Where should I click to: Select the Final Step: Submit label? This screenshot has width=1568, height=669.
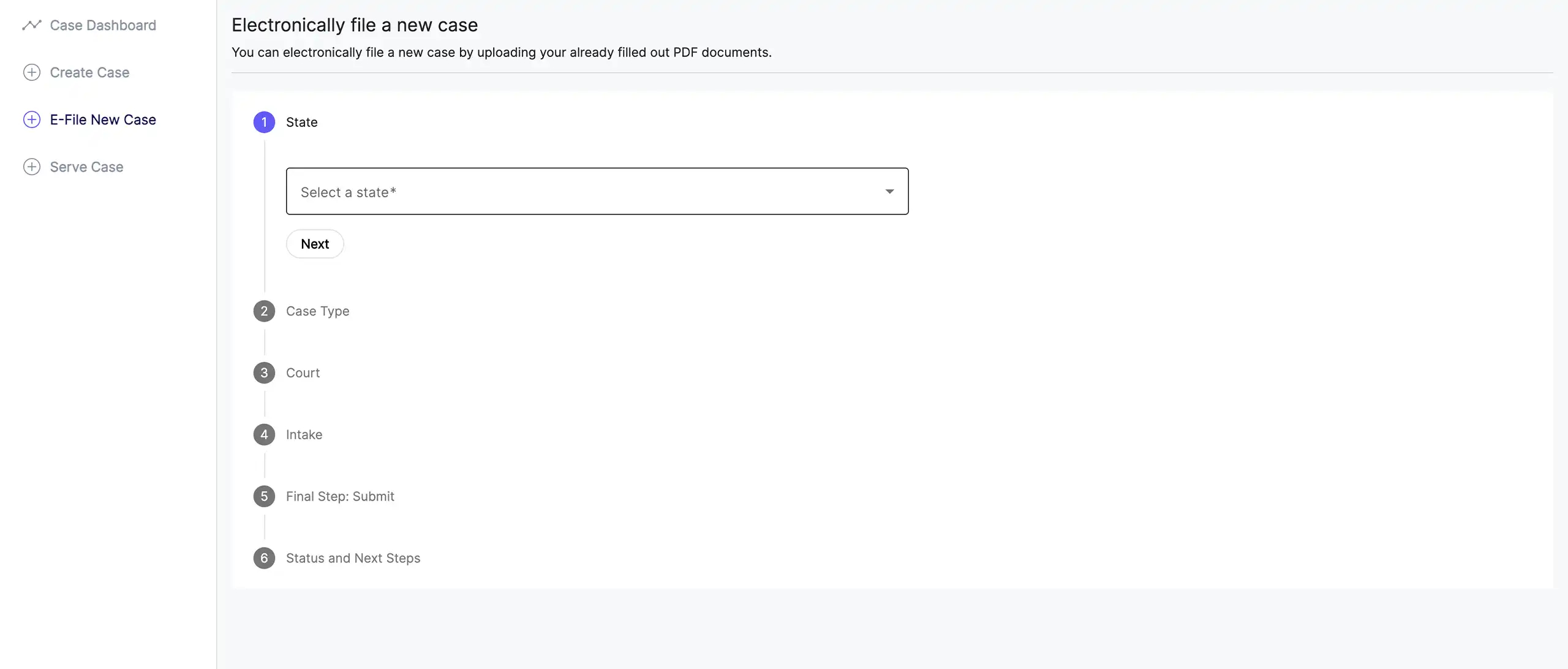340,496
